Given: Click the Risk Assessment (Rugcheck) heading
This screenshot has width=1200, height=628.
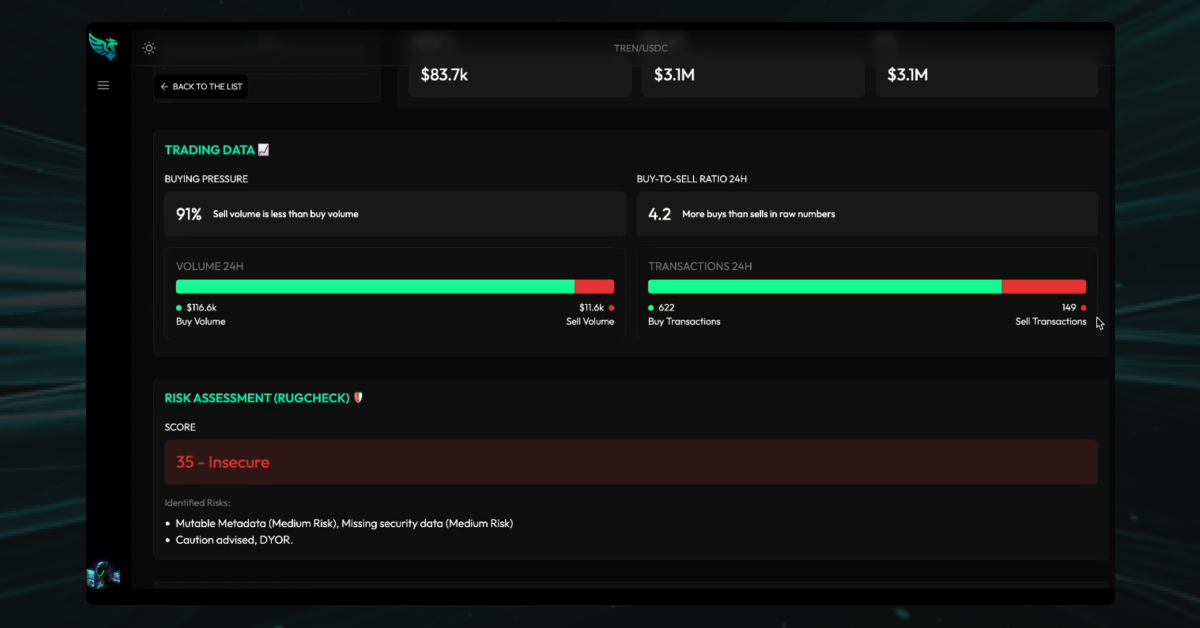Looking at the screenshot, I should [x=257, y=398].
